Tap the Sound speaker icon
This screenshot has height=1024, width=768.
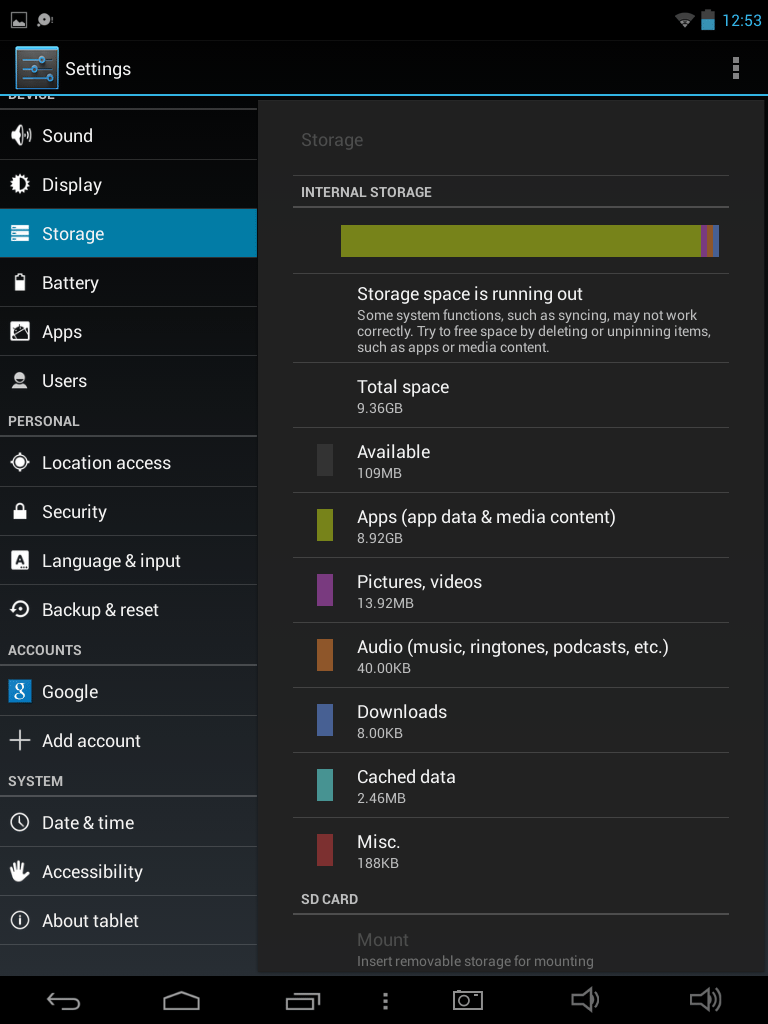(20, 136)
